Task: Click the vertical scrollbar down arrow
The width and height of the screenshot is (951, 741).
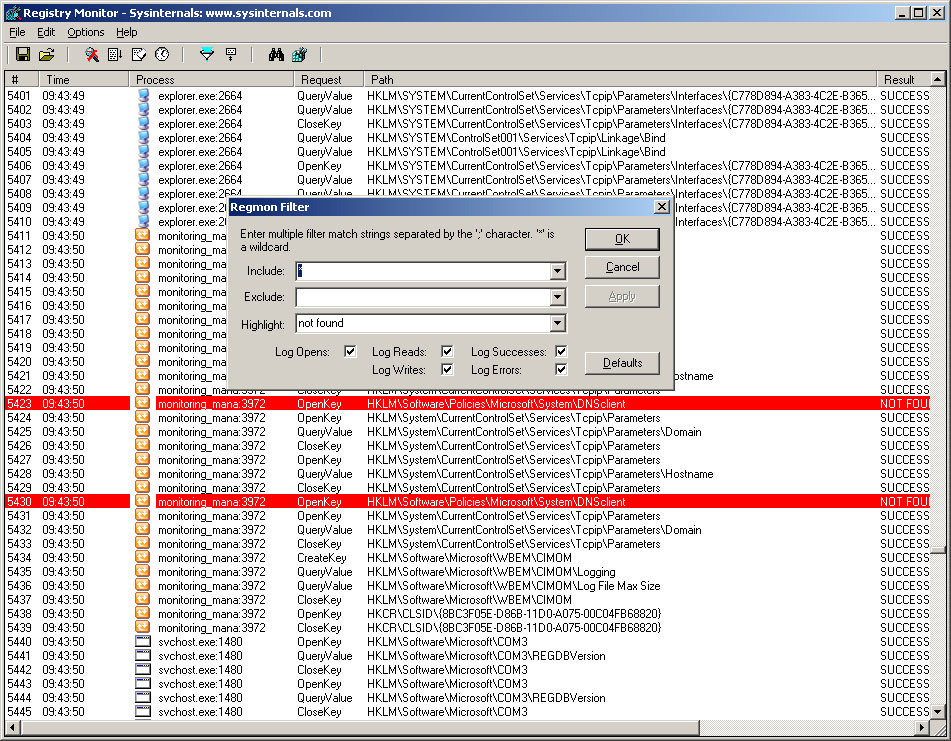Action: pos(938,712)
